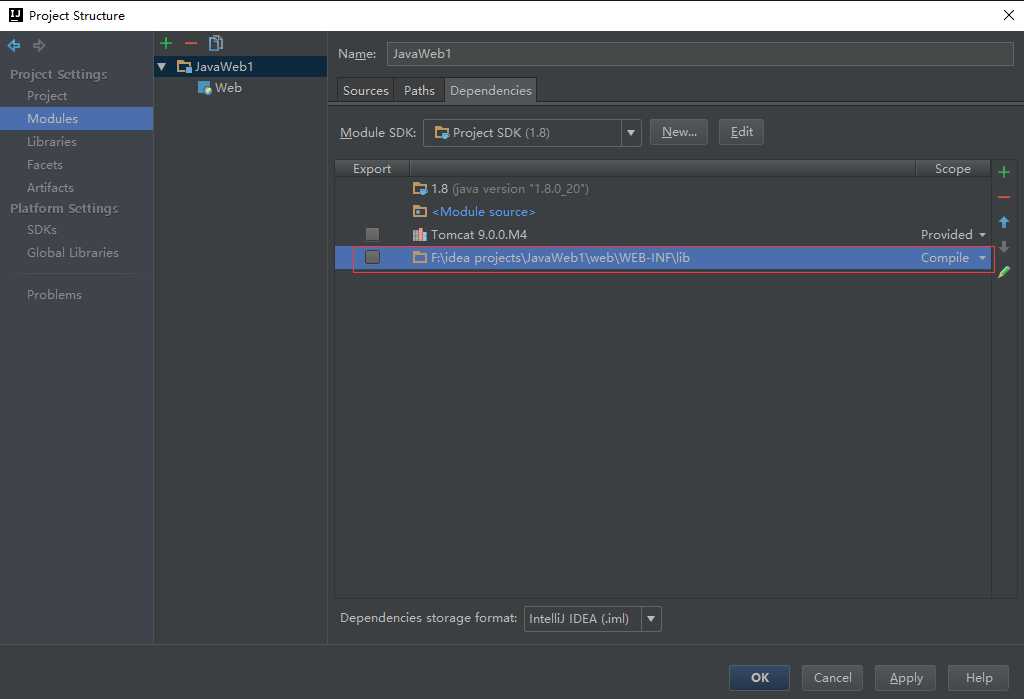Click the Module source folder icon
This screenshot has width=1024, height=699.
[x=419, y=212]
